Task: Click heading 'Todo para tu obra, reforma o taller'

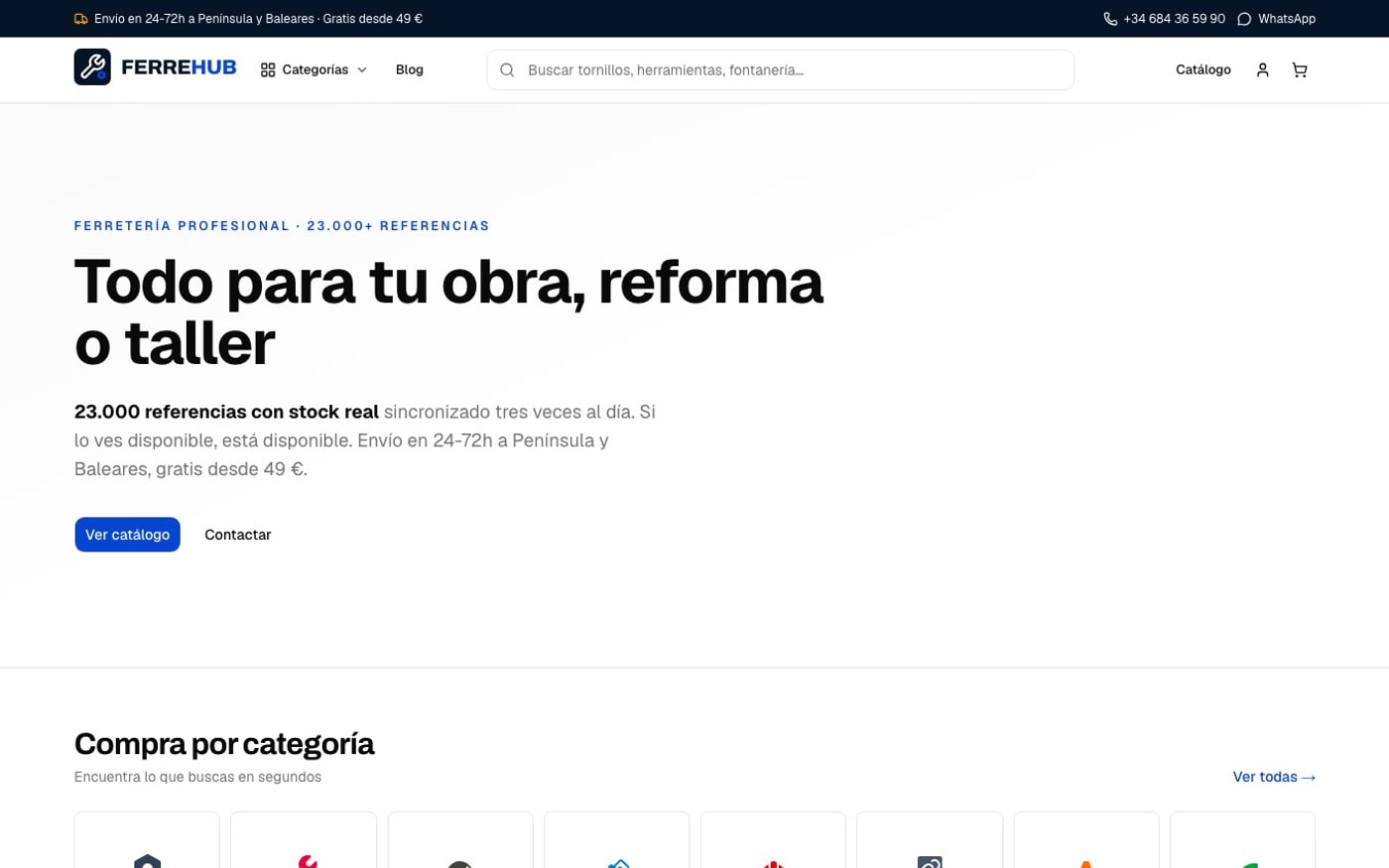Action: point(448,312)
